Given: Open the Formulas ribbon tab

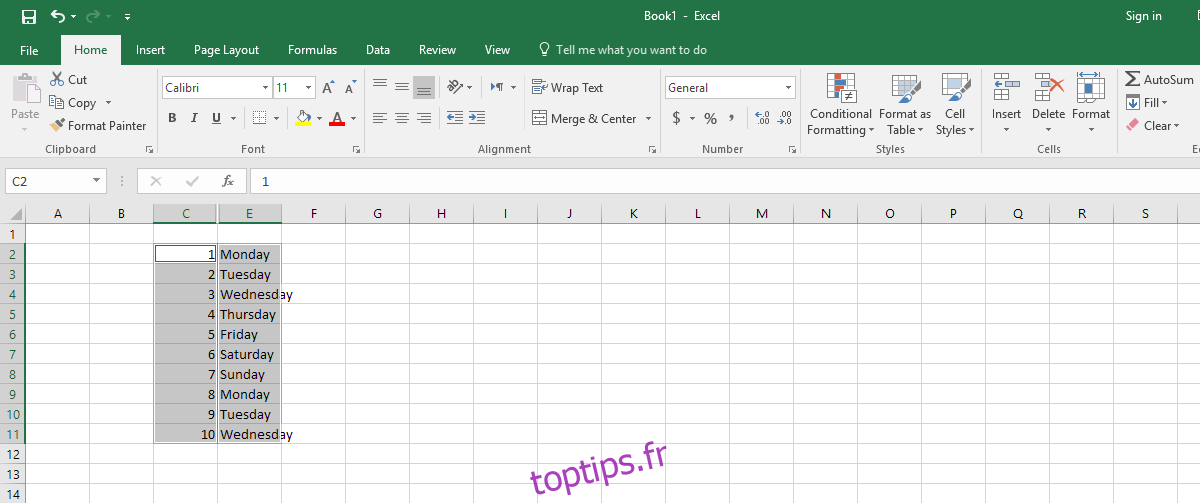Looking at the screenshot, I should [x=312, y=50].
